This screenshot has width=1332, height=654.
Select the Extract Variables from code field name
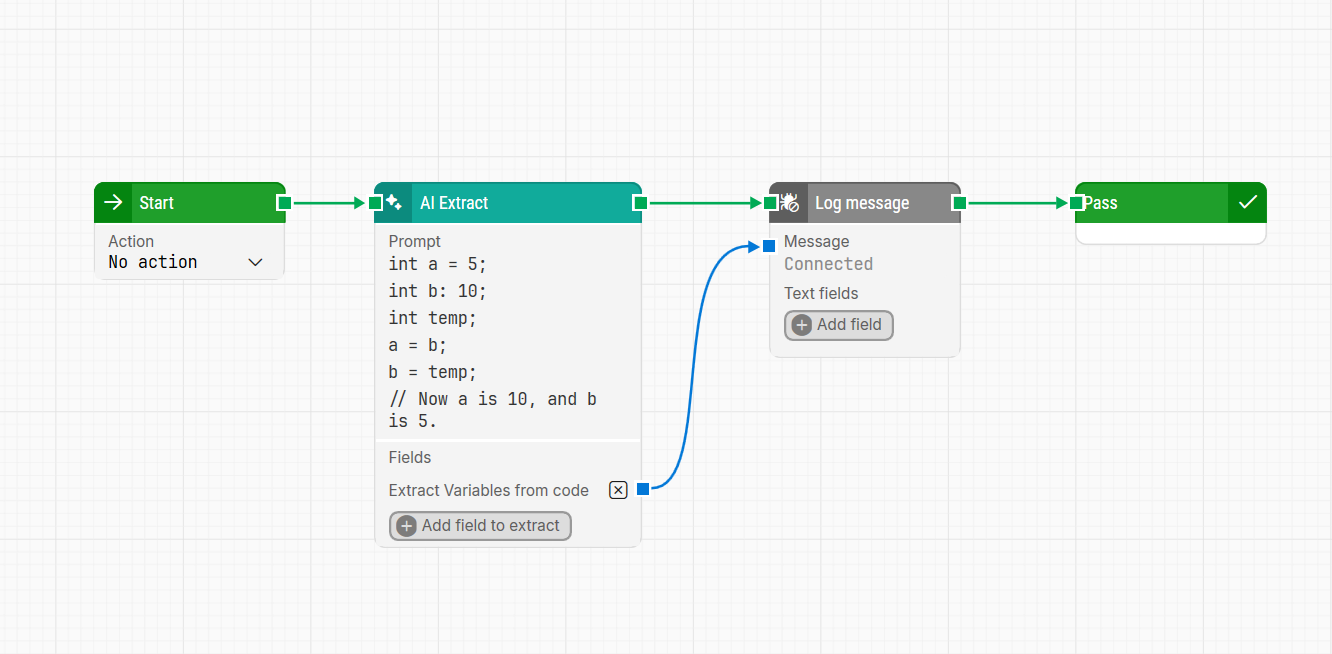click(x=488, y=490)
